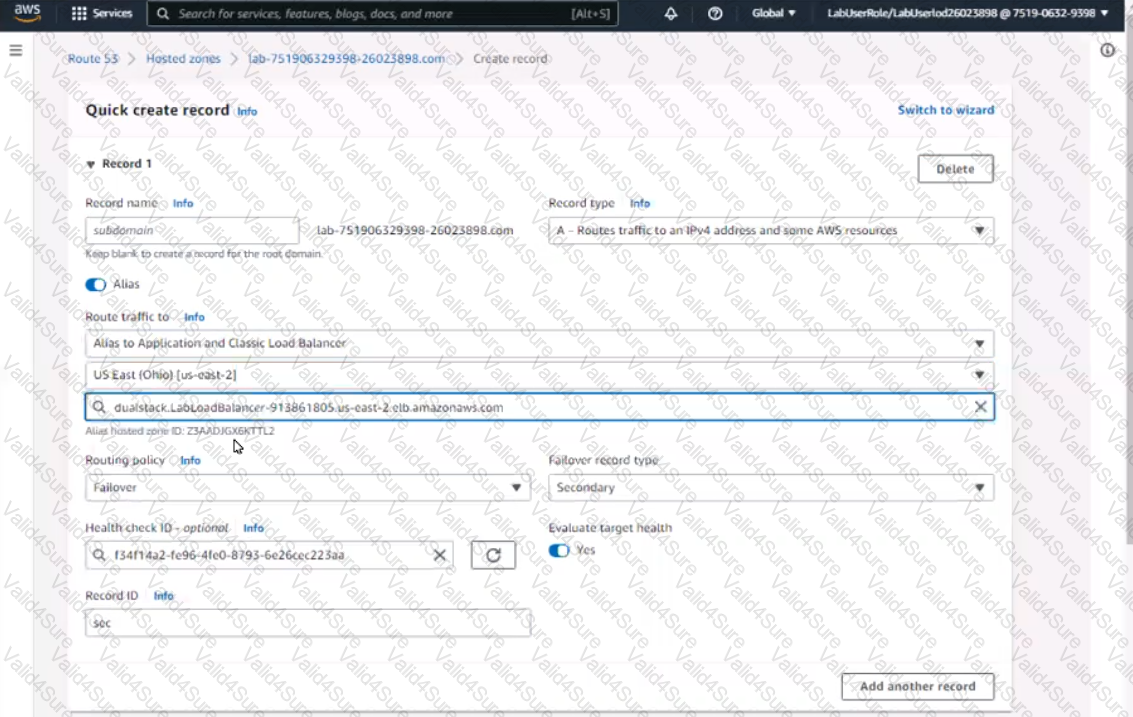Collapse the Record 1 section

pyautogui.click(x=91, y=164)
